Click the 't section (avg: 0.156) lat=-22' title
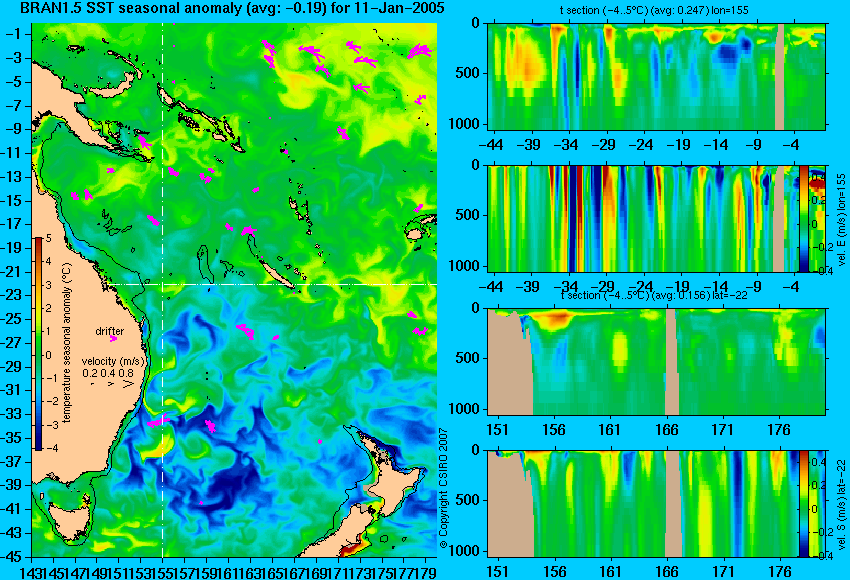Image resolution: width=850 pixels, height=580 pixels. coord(654,295)
